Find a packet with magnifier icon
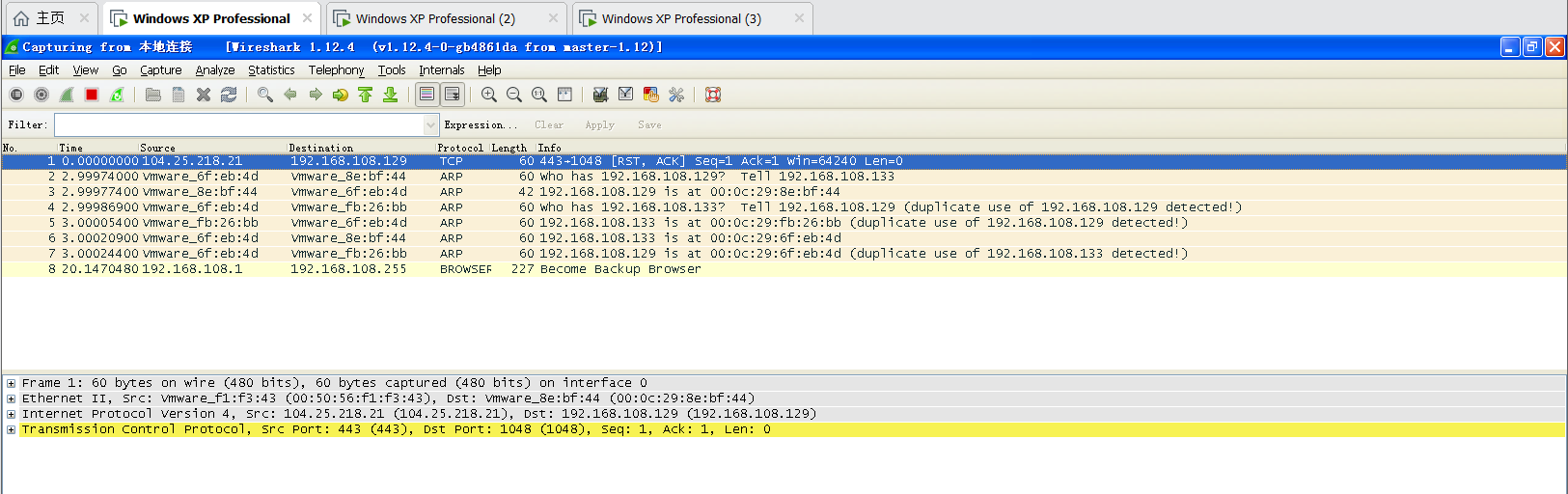 tap(265, 95)
